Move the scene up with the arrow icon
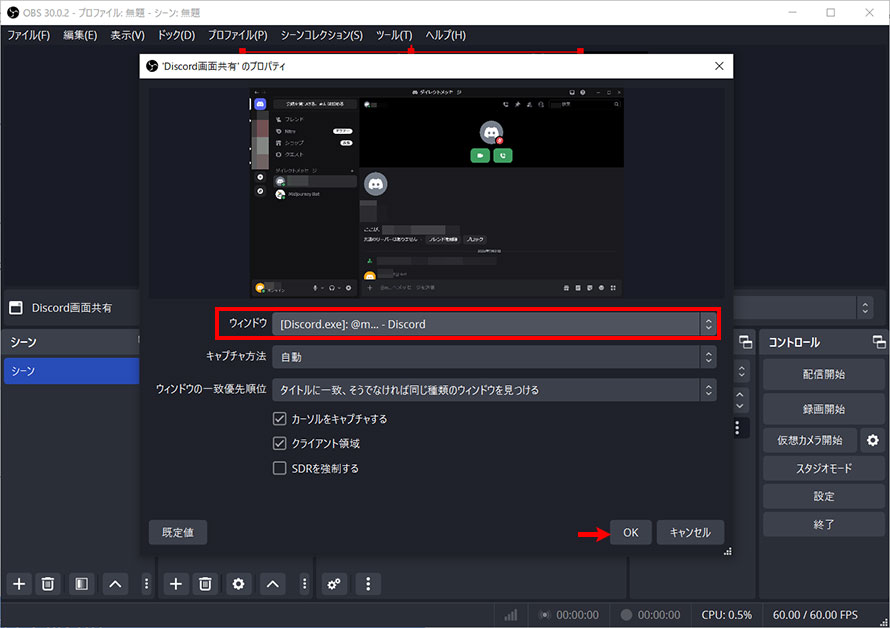Image resolution: width=890 pixels, height=628 pixels. 115,584
